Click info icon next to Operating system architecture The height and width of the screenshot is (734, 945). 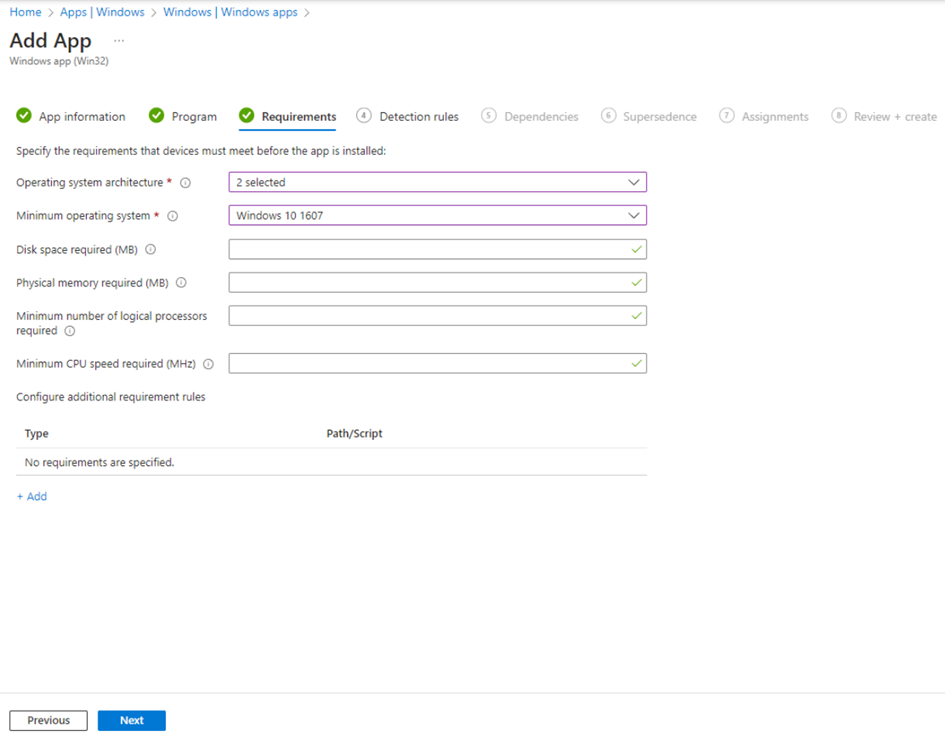pyautogui.click(x=185, y=183)
